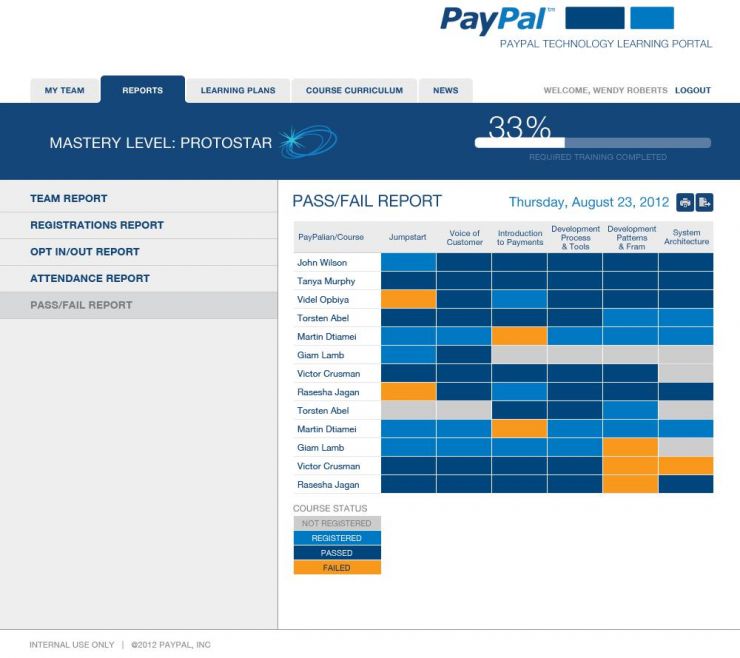Select the Videl Opbiya row name
The width and height of the screenshot is (740, 658).
(323, 299)
